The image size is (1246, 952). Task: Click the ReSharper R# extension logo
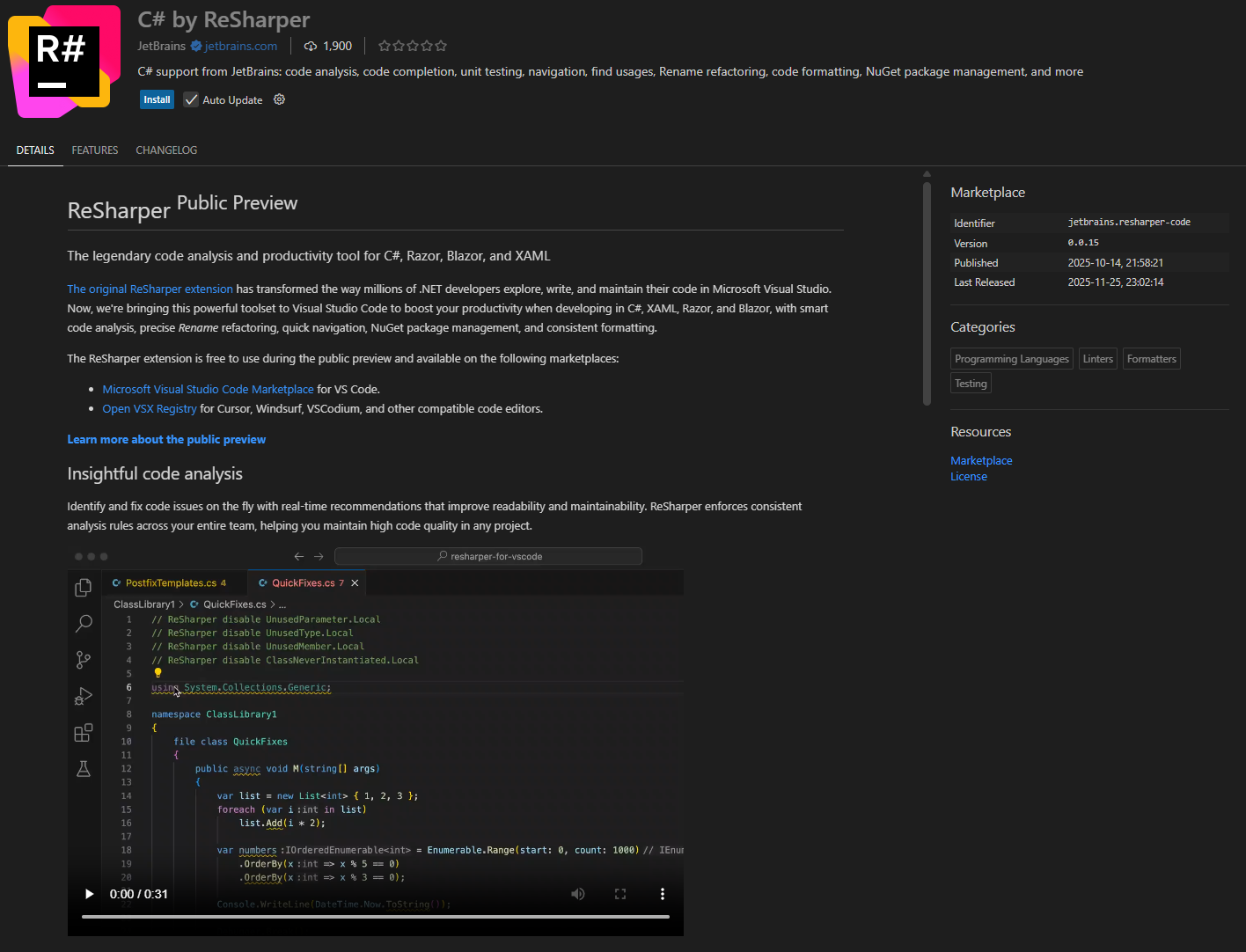point(64,61)
